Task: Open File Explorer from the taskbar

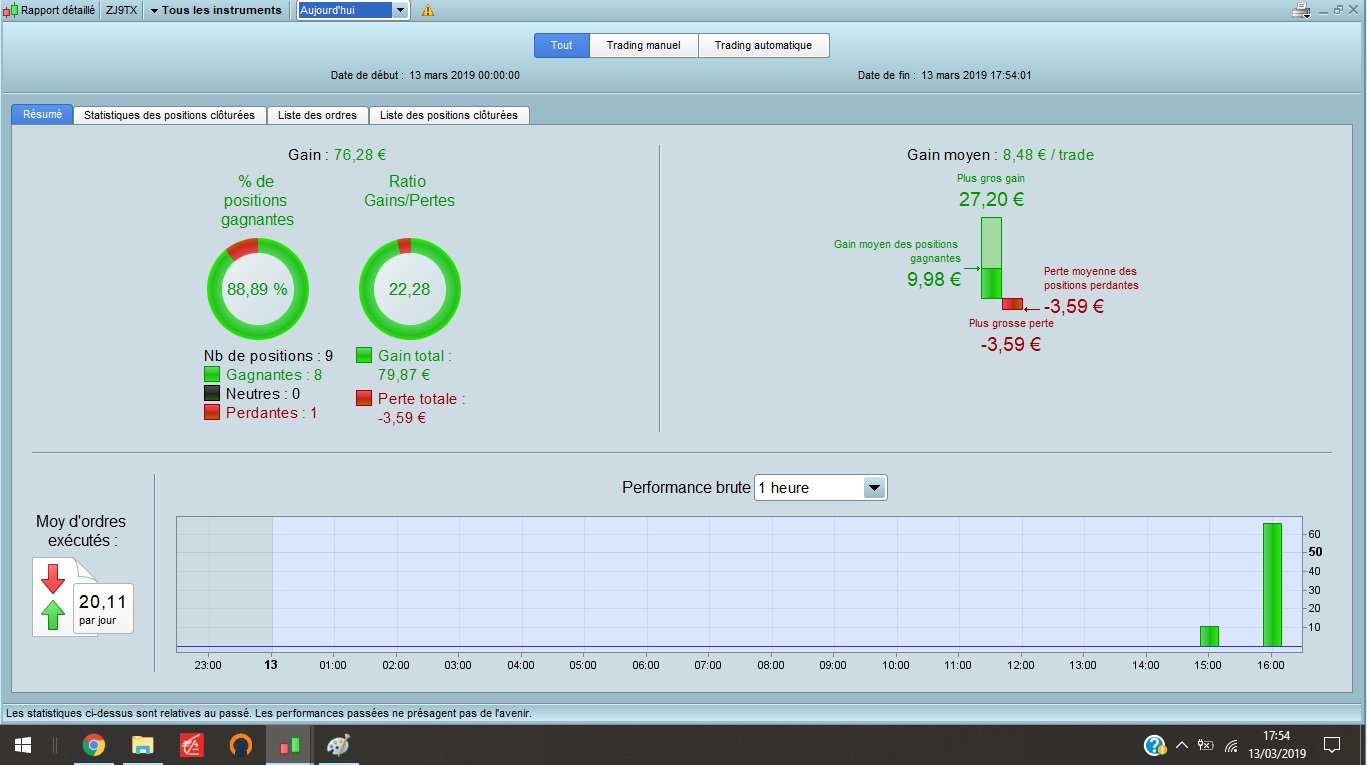Action: (x=142, y=745)
